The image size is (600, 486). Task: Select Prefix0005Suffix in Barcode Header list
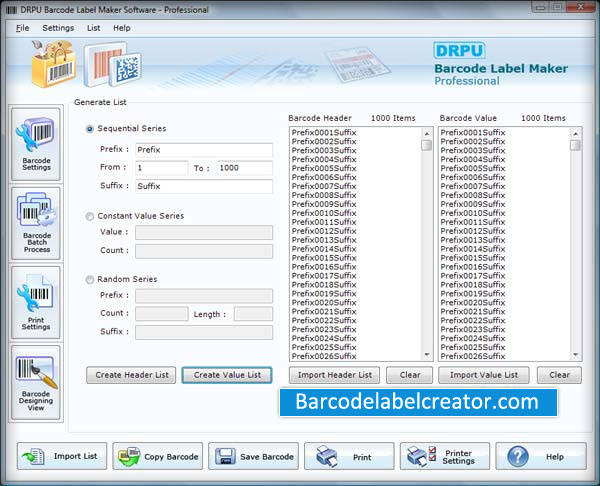pos(324,168)
